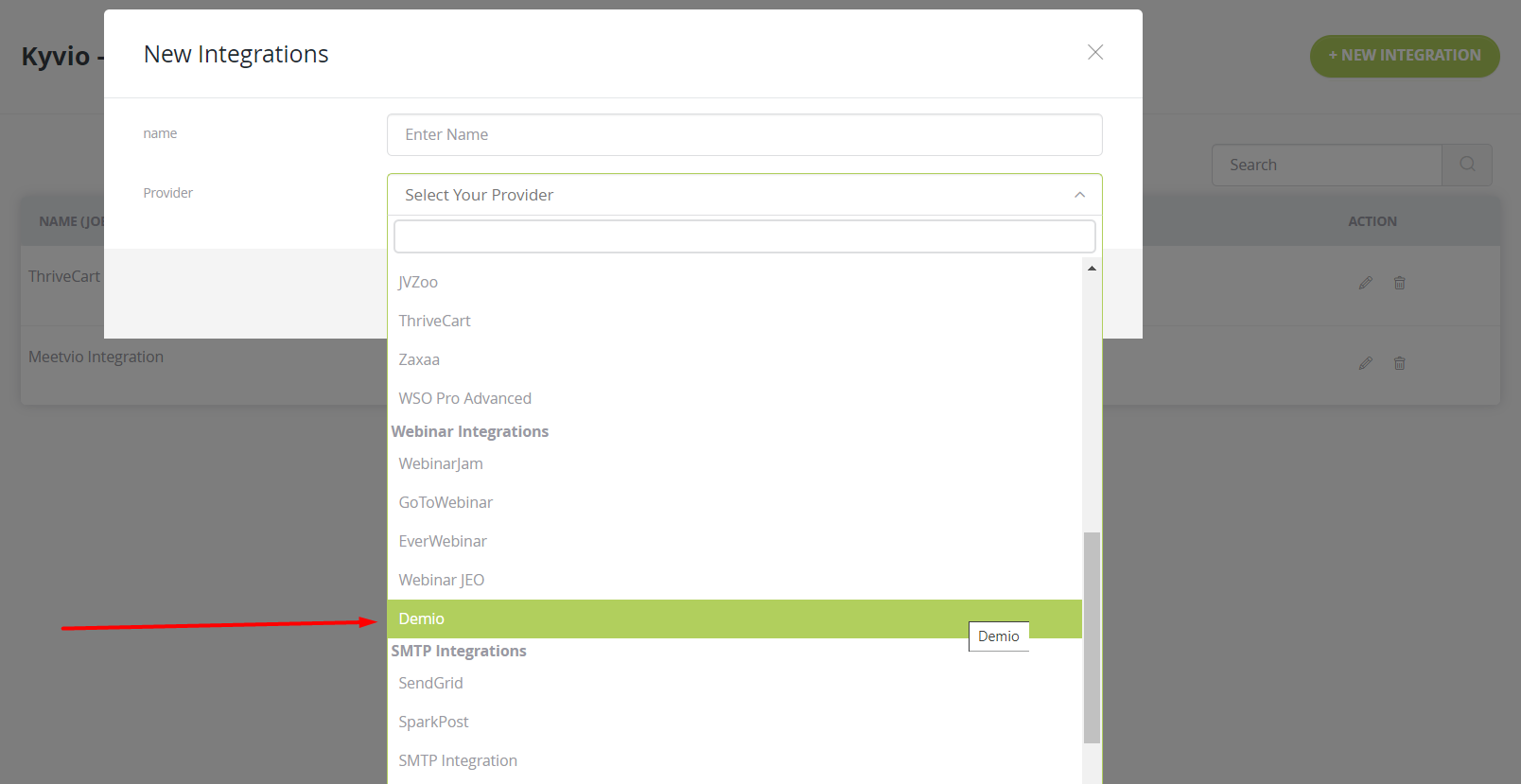Select WebinarJam provider
Viewport: 1521px width, 784px height.
[x=734, y=463]
